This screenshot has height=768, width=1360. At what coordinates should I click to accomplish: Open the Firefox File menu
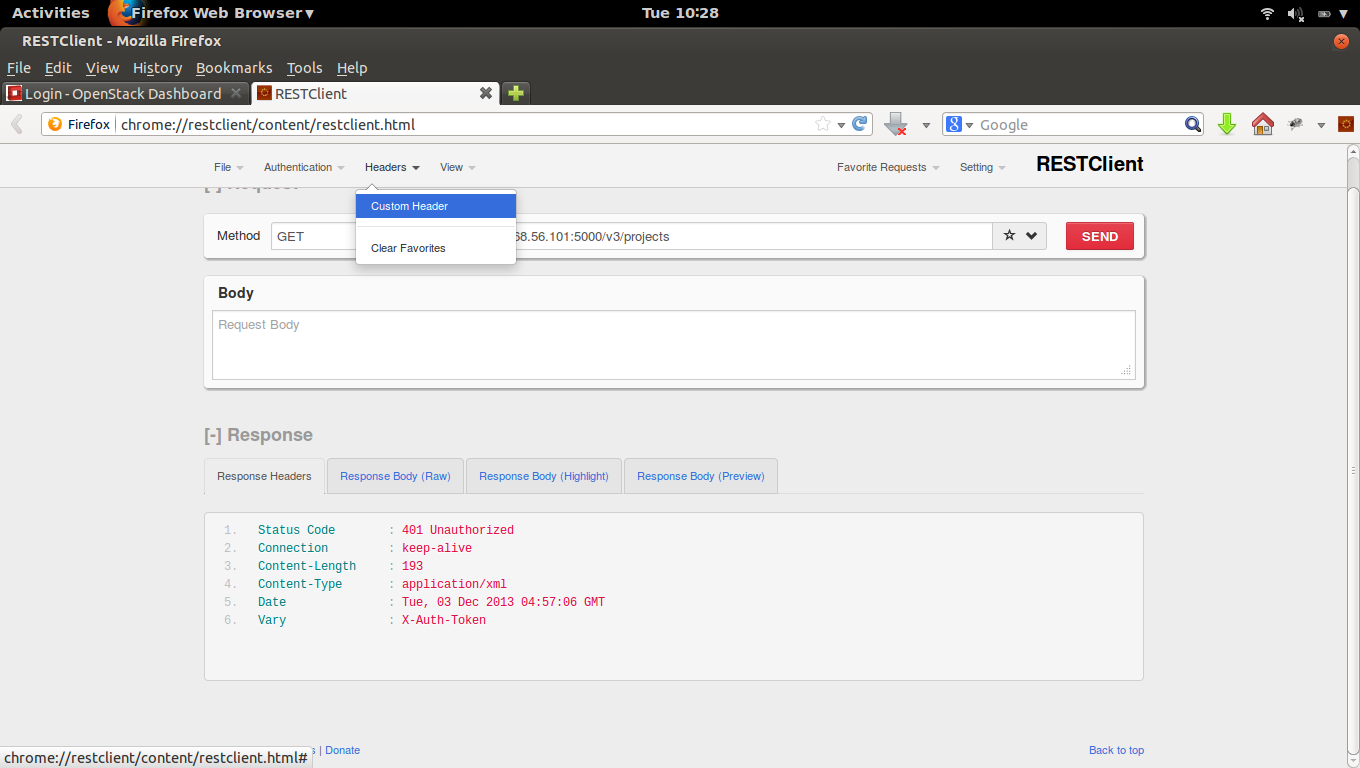tap(19, 68)
